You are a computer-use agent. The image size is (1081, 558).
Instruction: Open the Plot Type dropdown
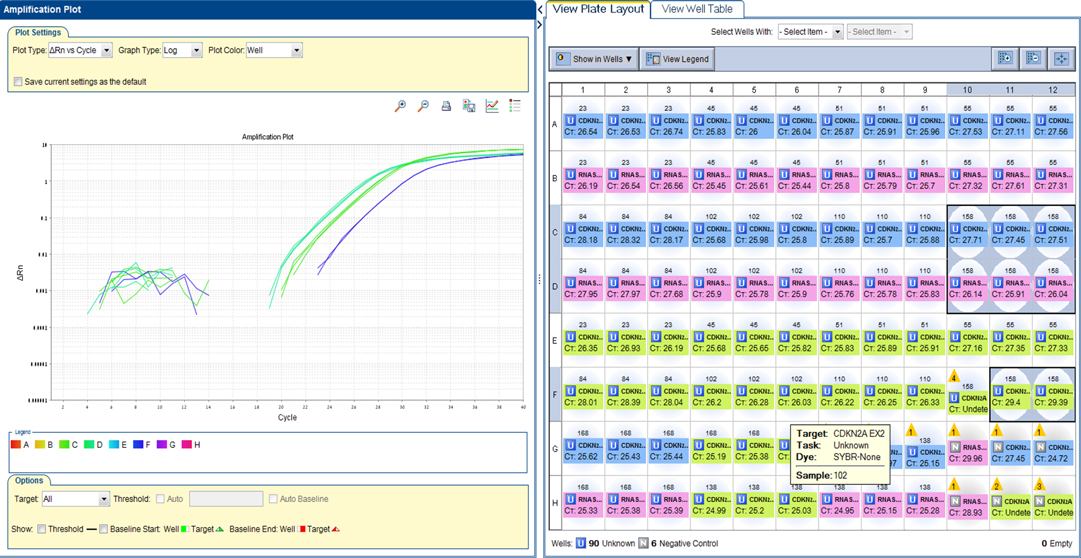pyautogui.click(x=80, y=50)
